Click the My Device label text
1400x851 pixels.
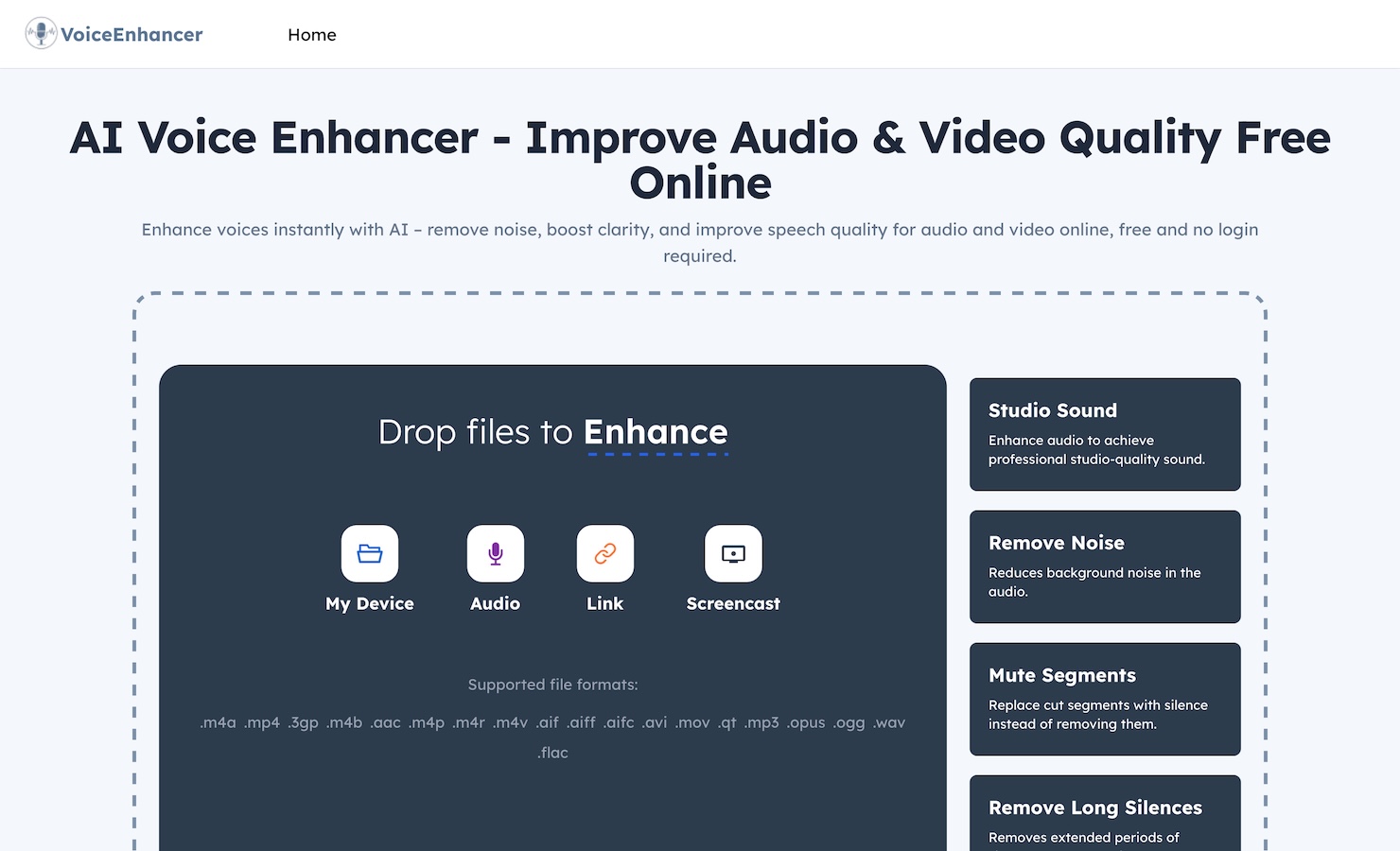click(370, 603)
